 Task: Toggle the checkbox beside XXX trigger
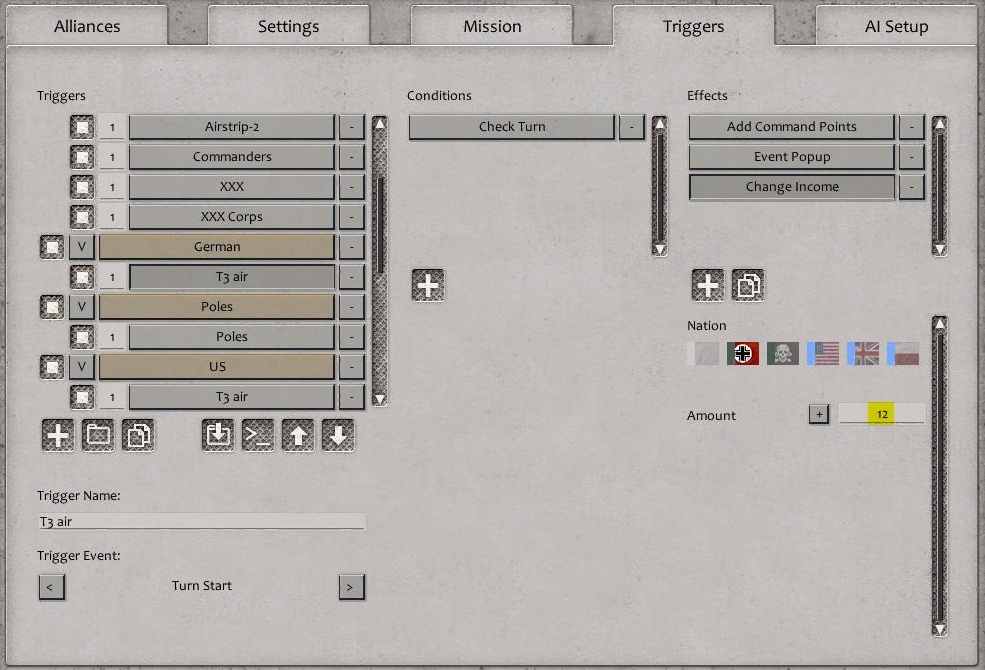tap(82, 187)
